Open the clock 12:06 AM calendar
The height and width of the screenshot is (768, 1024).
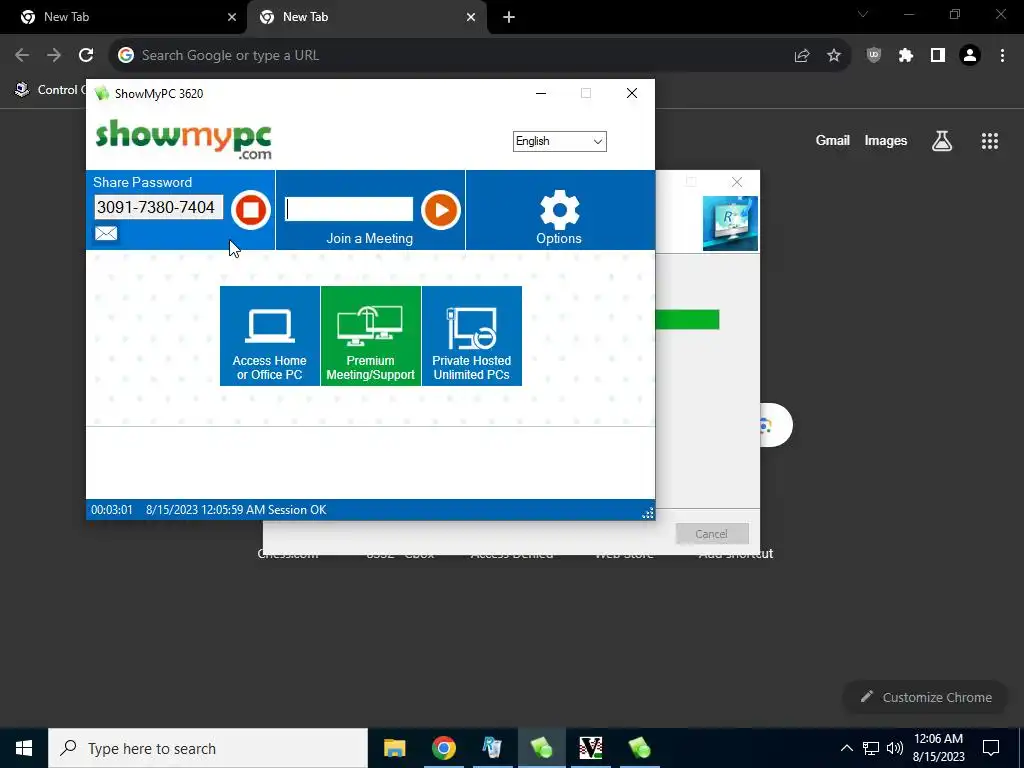938,748
